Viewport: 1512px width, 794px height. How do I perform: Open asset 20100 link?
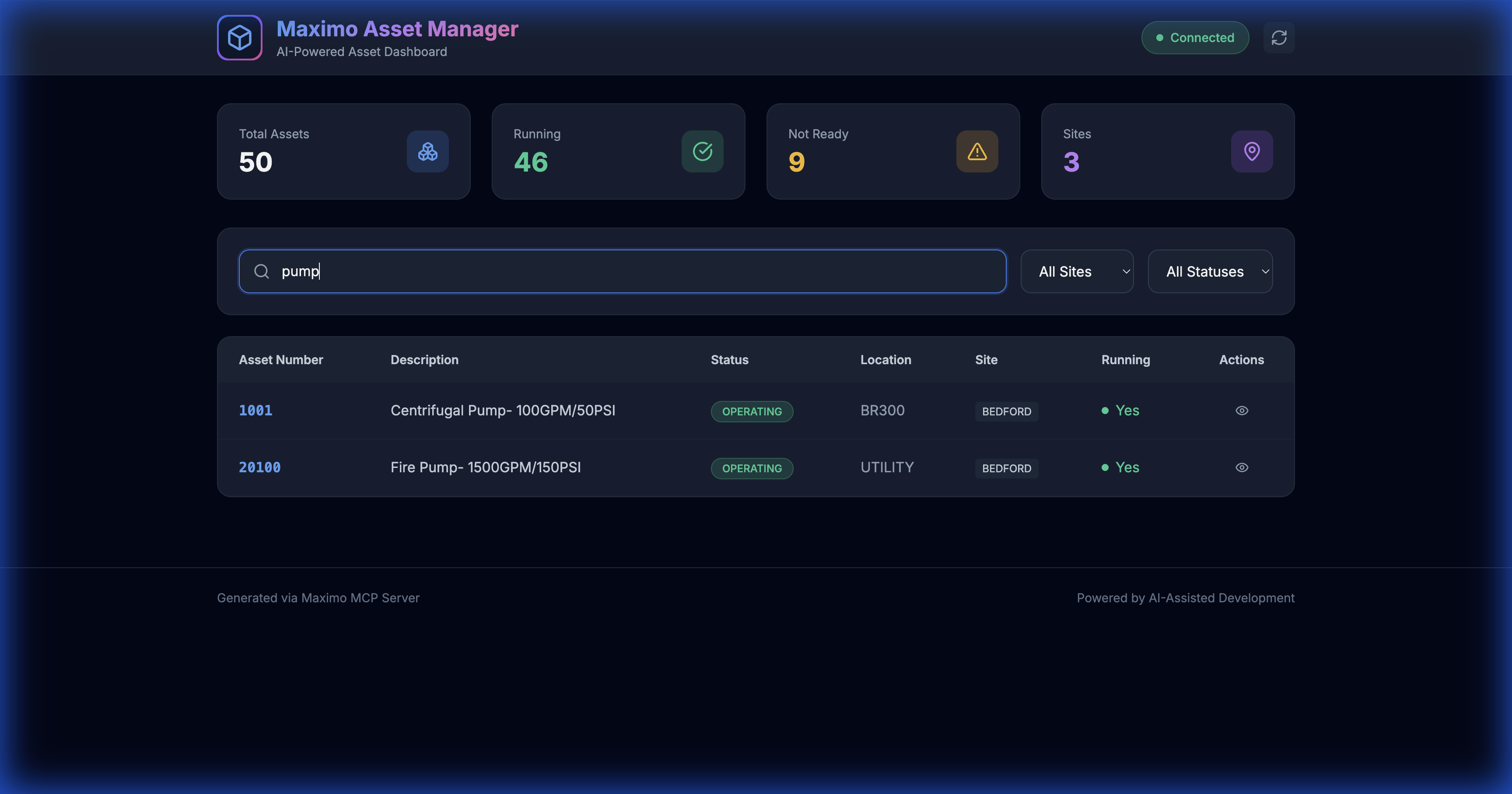click(x=259, y=467)
